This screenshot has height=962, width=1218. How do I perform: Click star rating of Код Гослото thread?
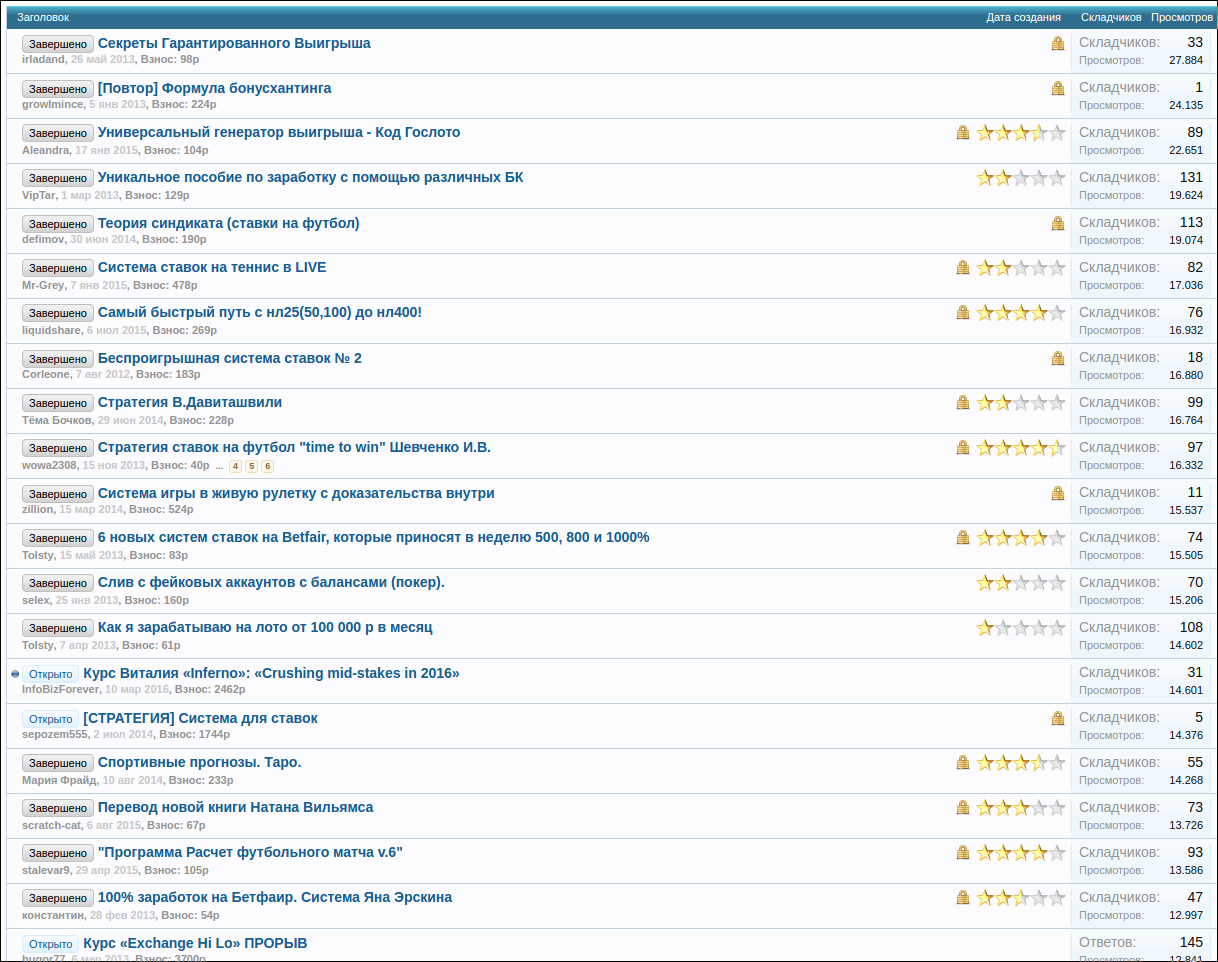click(x=1021, y=132)
